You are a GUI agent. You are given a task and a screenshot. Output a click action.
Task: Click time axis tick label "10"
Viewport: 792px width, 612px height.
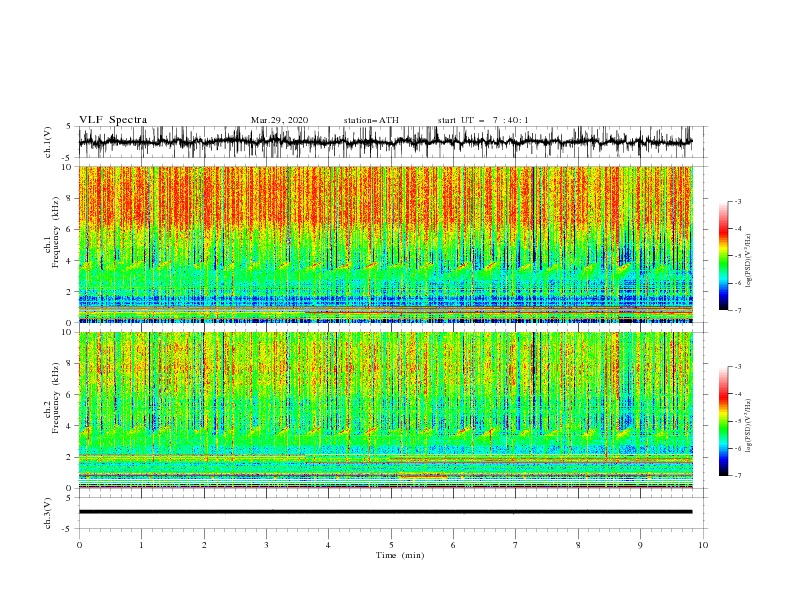(703, 545)
